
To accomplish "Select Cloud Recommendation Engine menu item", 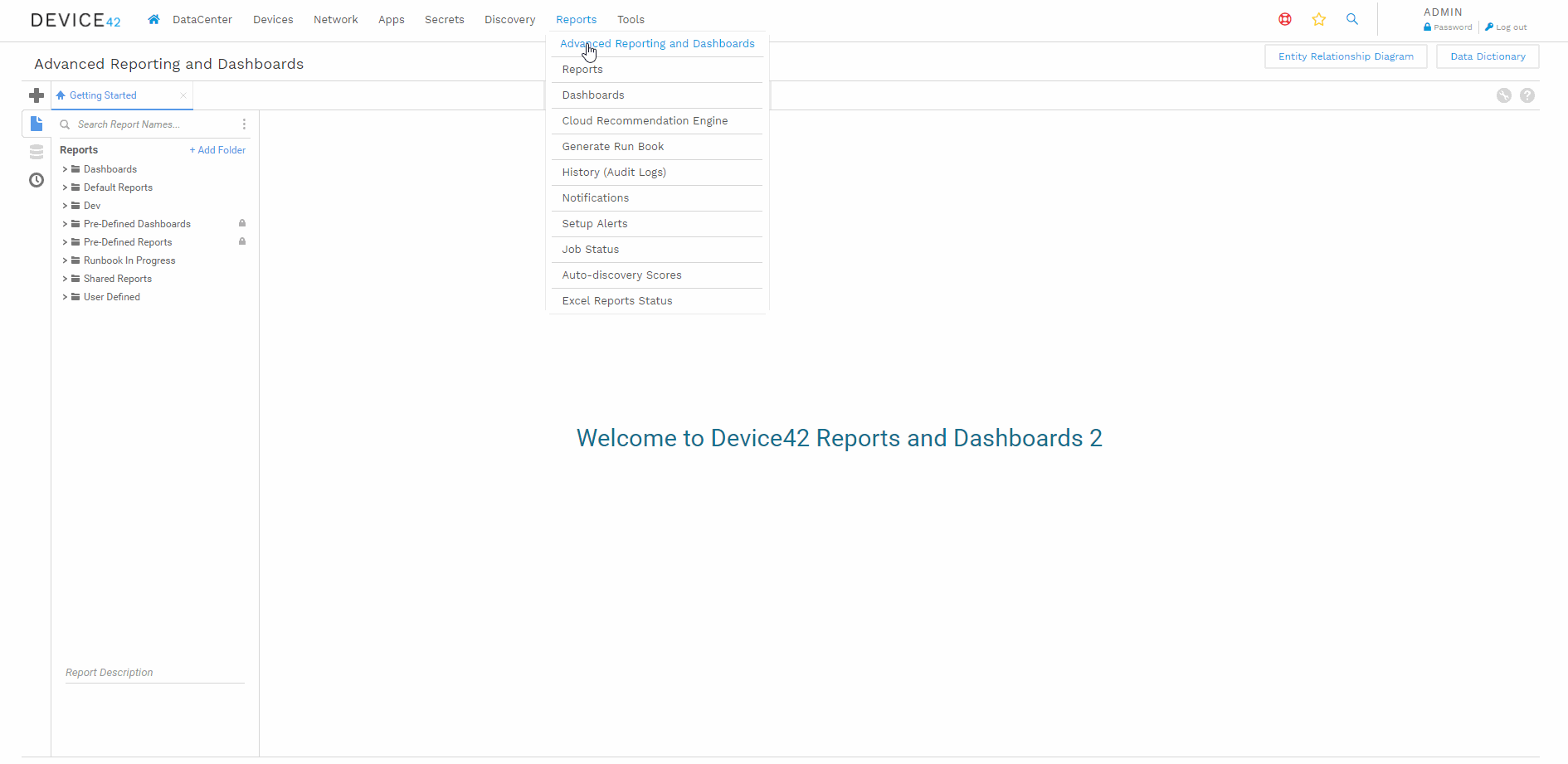I will pyautogui.click(x=645, y=121).
